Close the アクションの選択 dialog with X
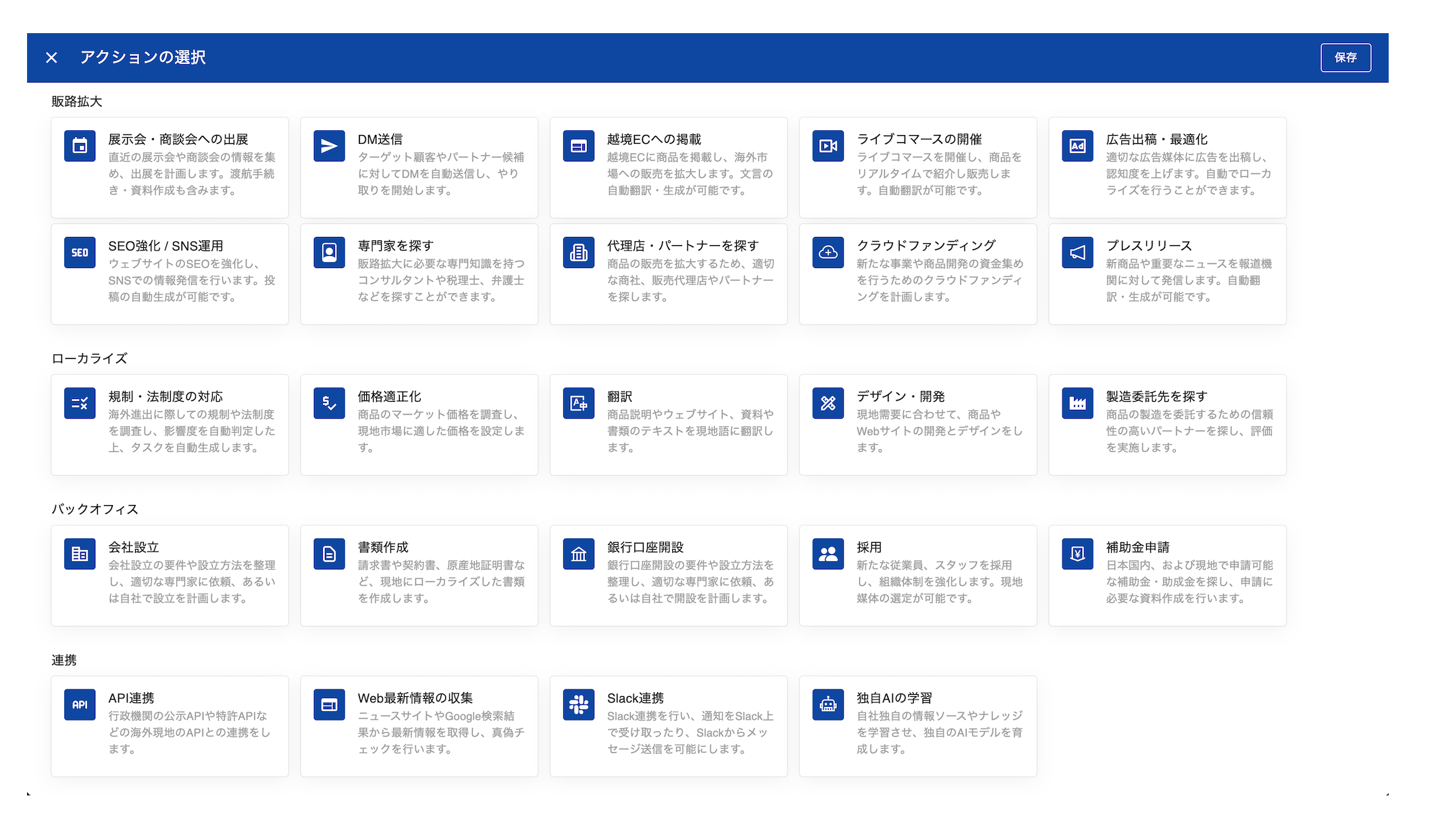The width and height of the screenshot is (1436, 840). tap(51, 57)
